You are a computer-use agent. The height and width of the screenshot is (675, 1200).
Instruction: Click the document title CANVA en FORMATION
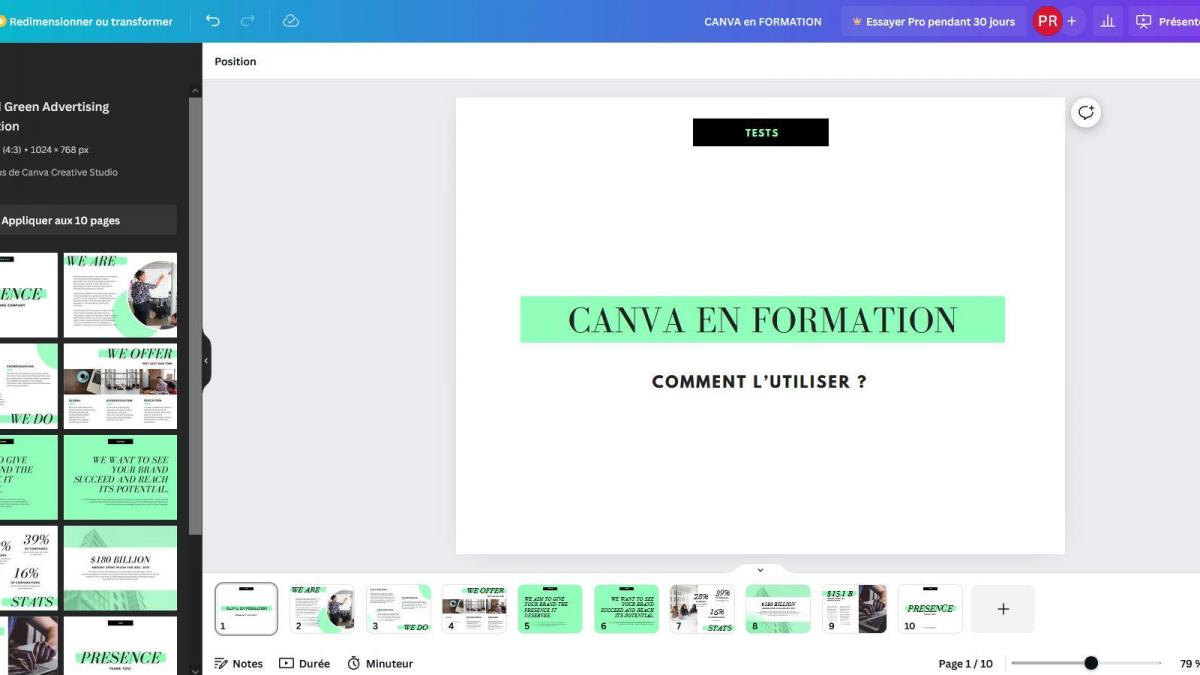coord(763,21)
